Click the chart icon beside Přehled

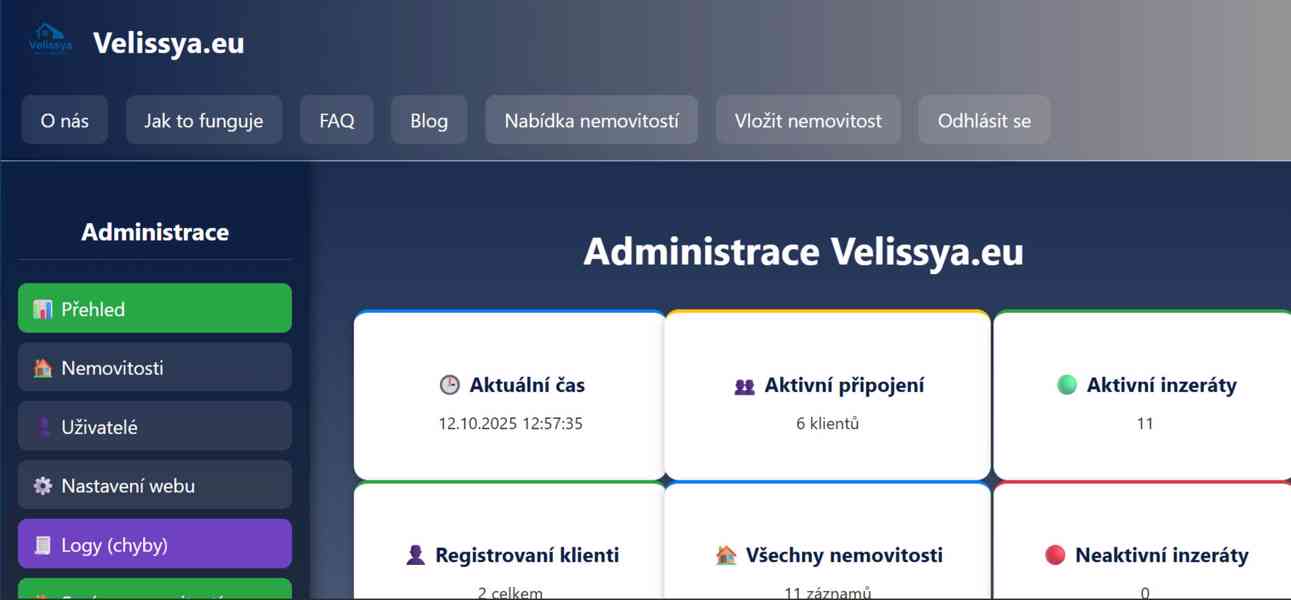click(x=42, y=310)
